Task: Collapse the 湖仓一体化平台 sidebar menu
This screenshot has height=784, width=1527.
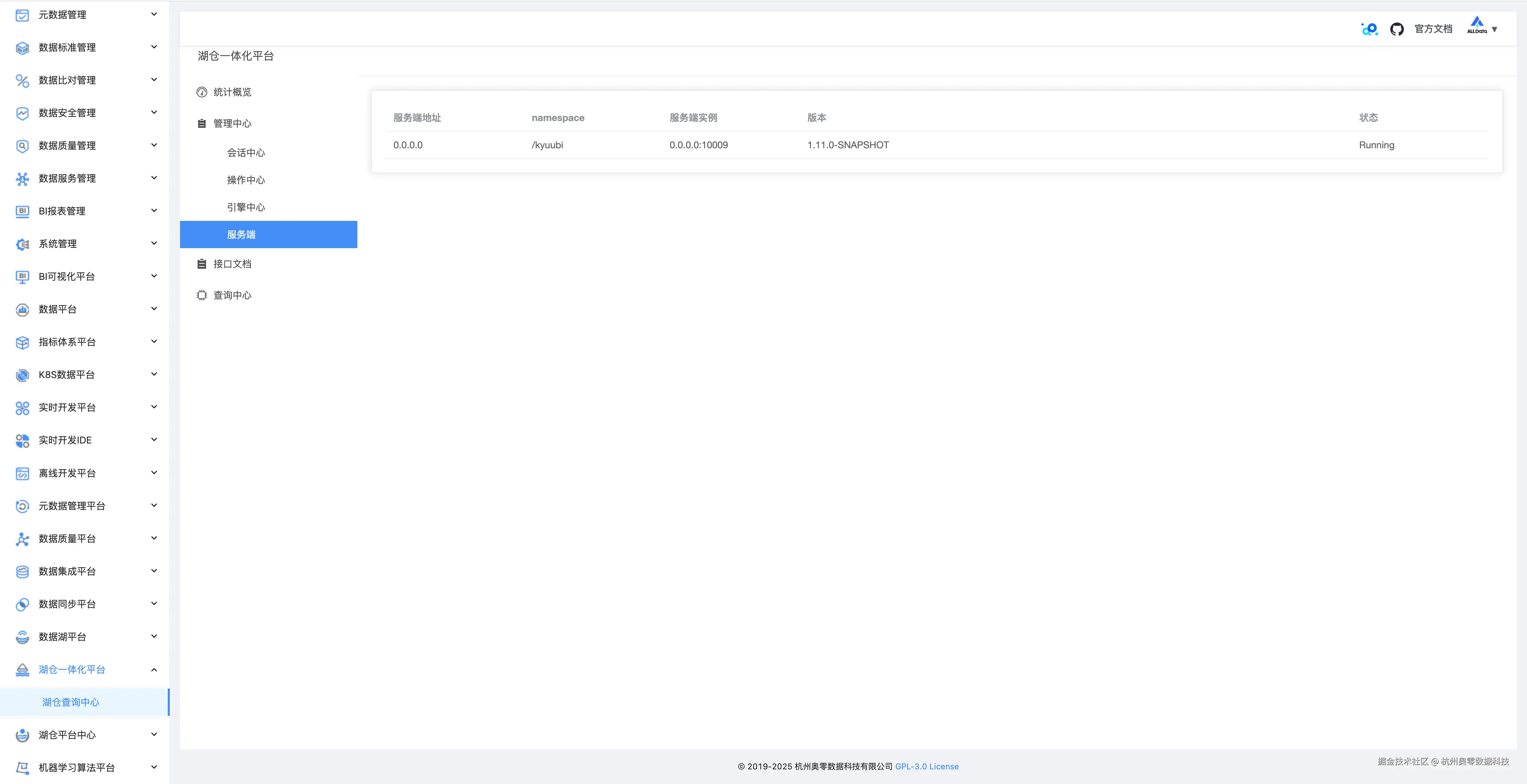Action: [153, 669]
